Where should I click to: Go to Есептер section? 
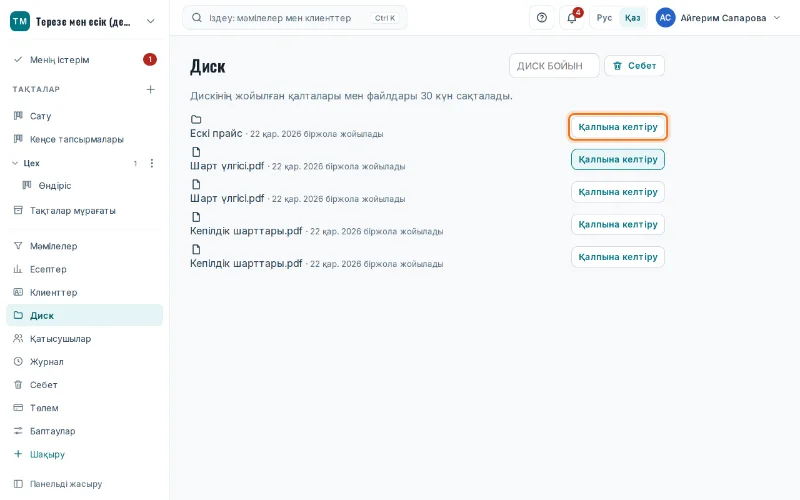85,269
